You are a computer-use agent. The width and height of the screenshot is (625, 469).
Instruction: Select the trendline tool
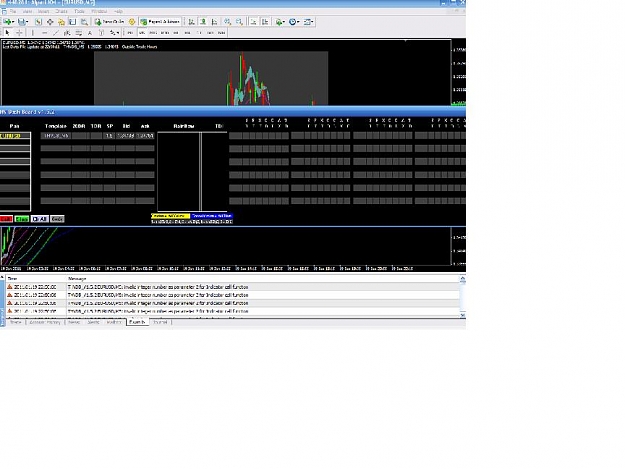(56, 33)
